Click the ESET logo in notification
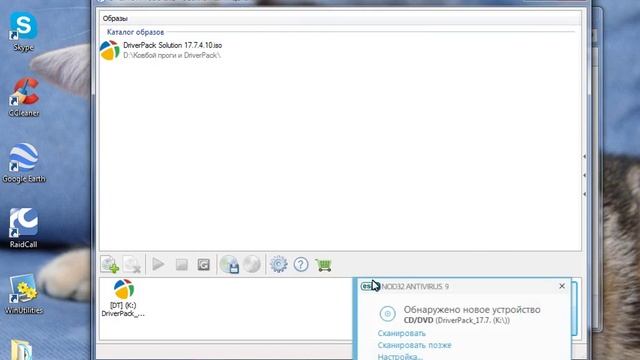Viewport: 640px width, 360px height. point(369,286)
